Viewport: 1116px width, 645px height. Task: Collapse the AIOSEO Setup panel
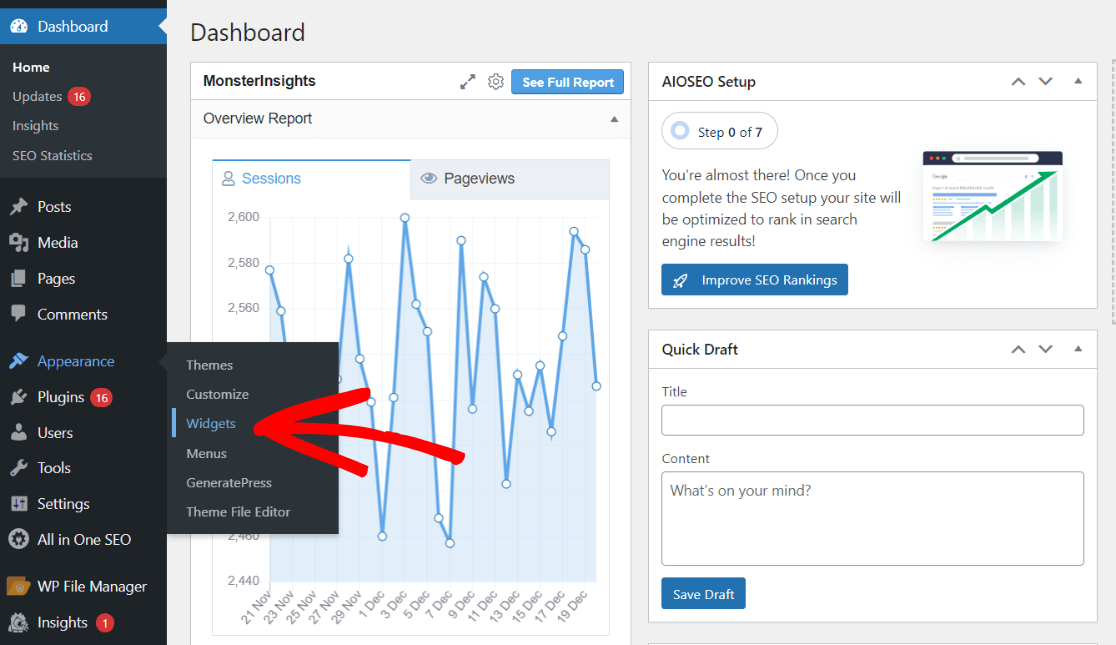point(1078,81)
